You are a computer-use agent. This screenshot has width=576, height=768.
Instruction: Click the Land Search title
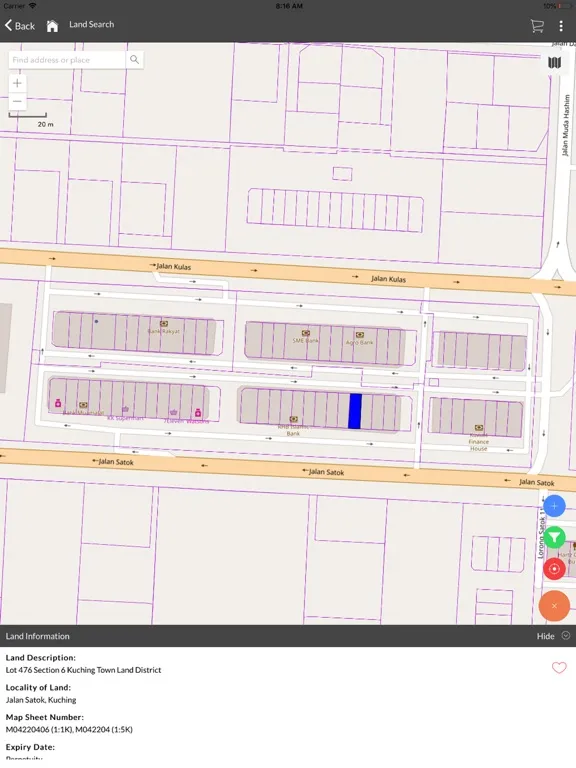click(x=92, y=24)
